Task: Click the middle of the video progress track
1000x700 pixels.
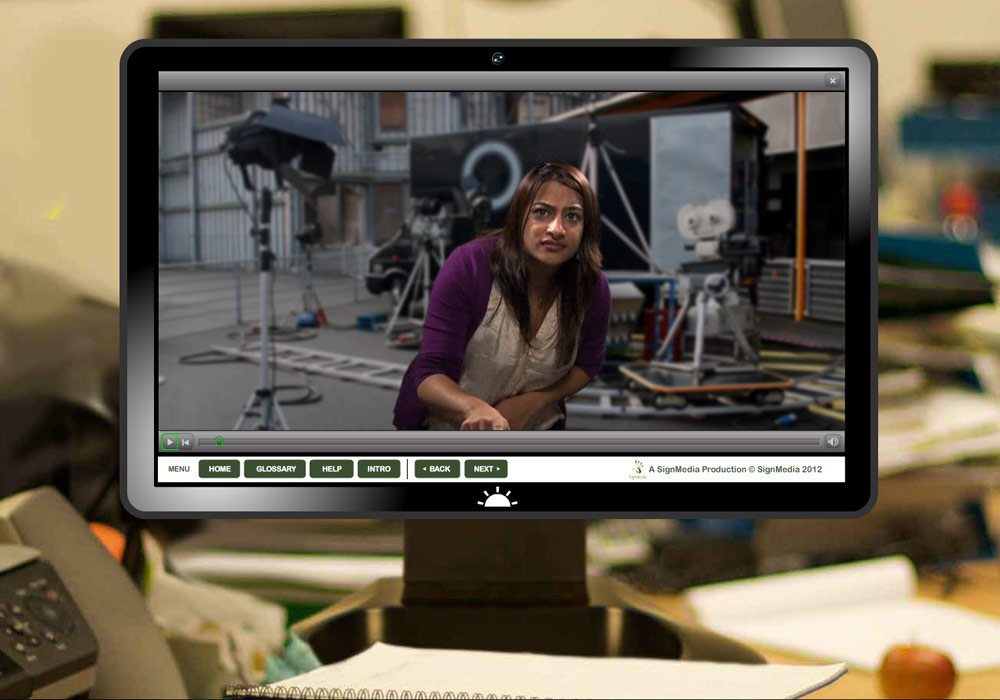Action: [x=508, y=442]
